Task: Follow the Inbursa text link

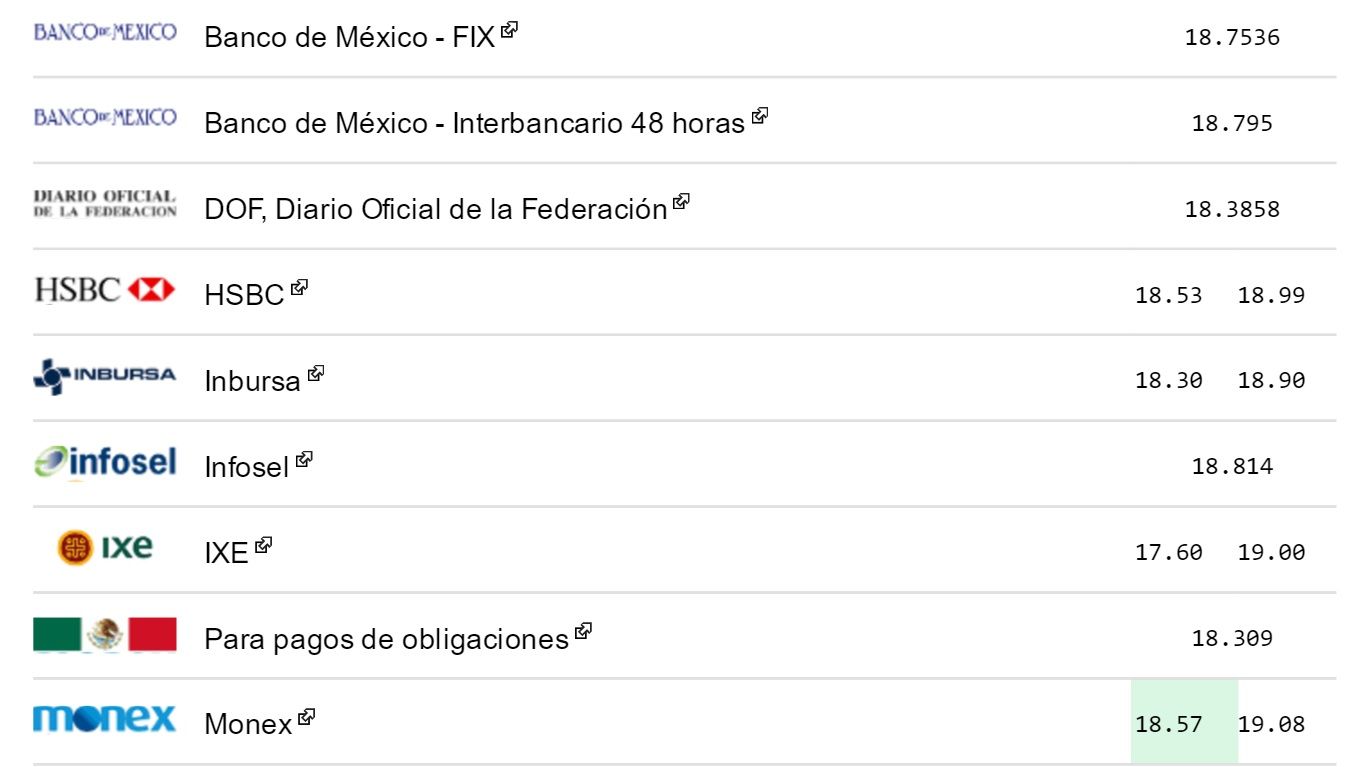Action: [252, 381]
